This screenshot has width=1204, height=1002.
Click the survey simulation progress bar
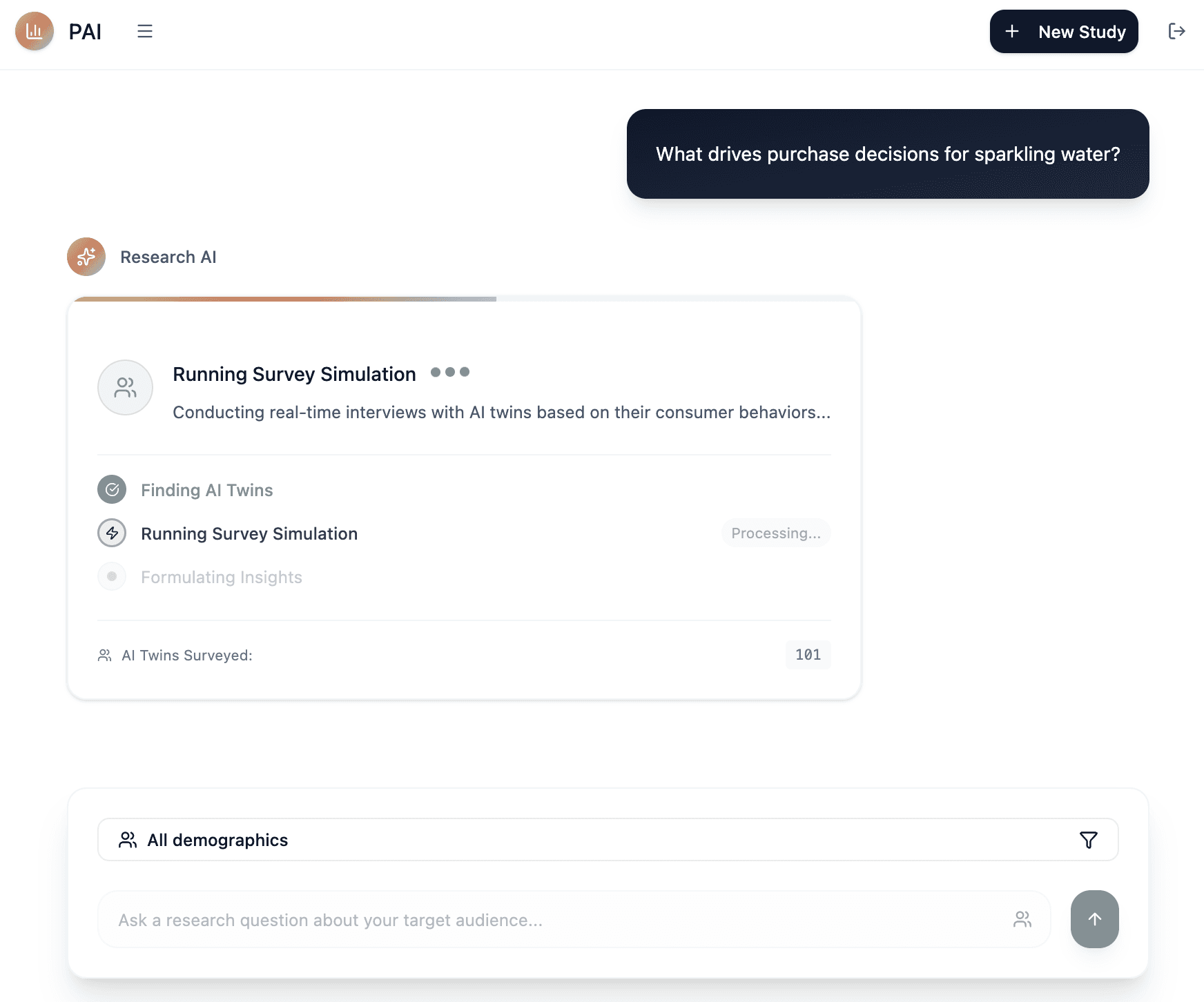[465, 299]
